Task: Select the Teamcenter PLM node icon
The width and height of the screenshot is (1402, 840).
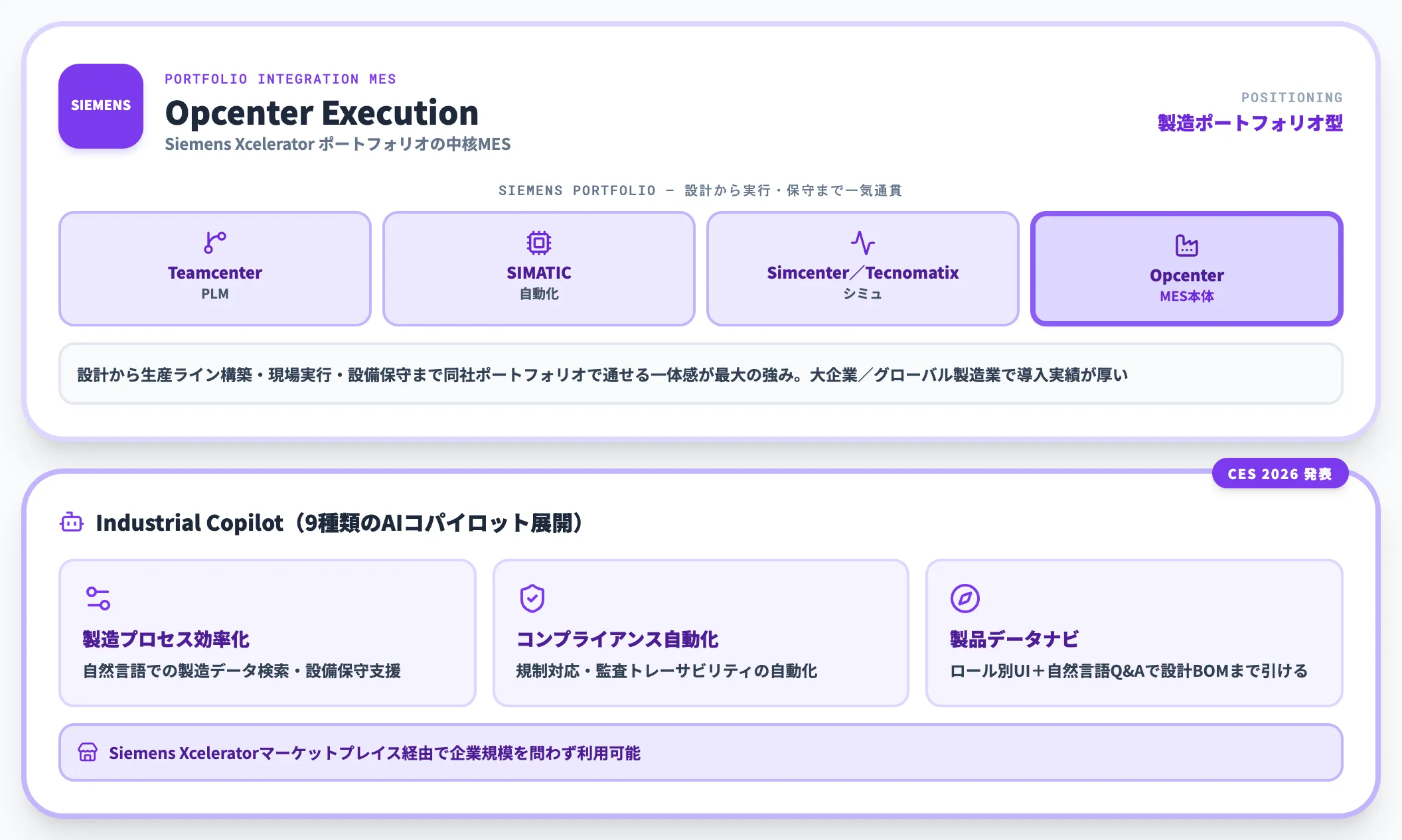Action: (214, 243)
